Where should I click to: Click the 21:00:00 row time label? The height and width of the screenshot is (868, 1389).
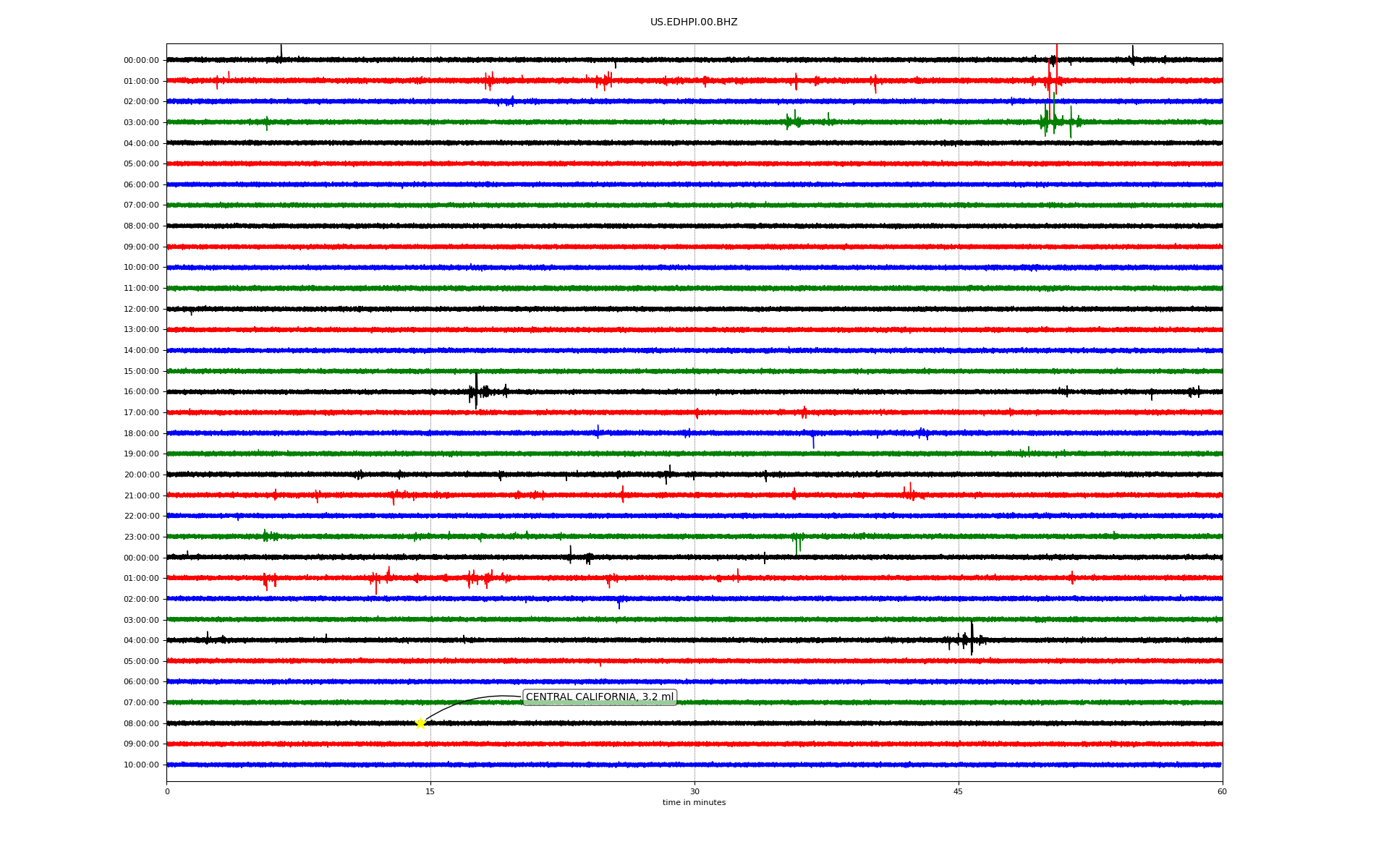click(x=141, y=496)
